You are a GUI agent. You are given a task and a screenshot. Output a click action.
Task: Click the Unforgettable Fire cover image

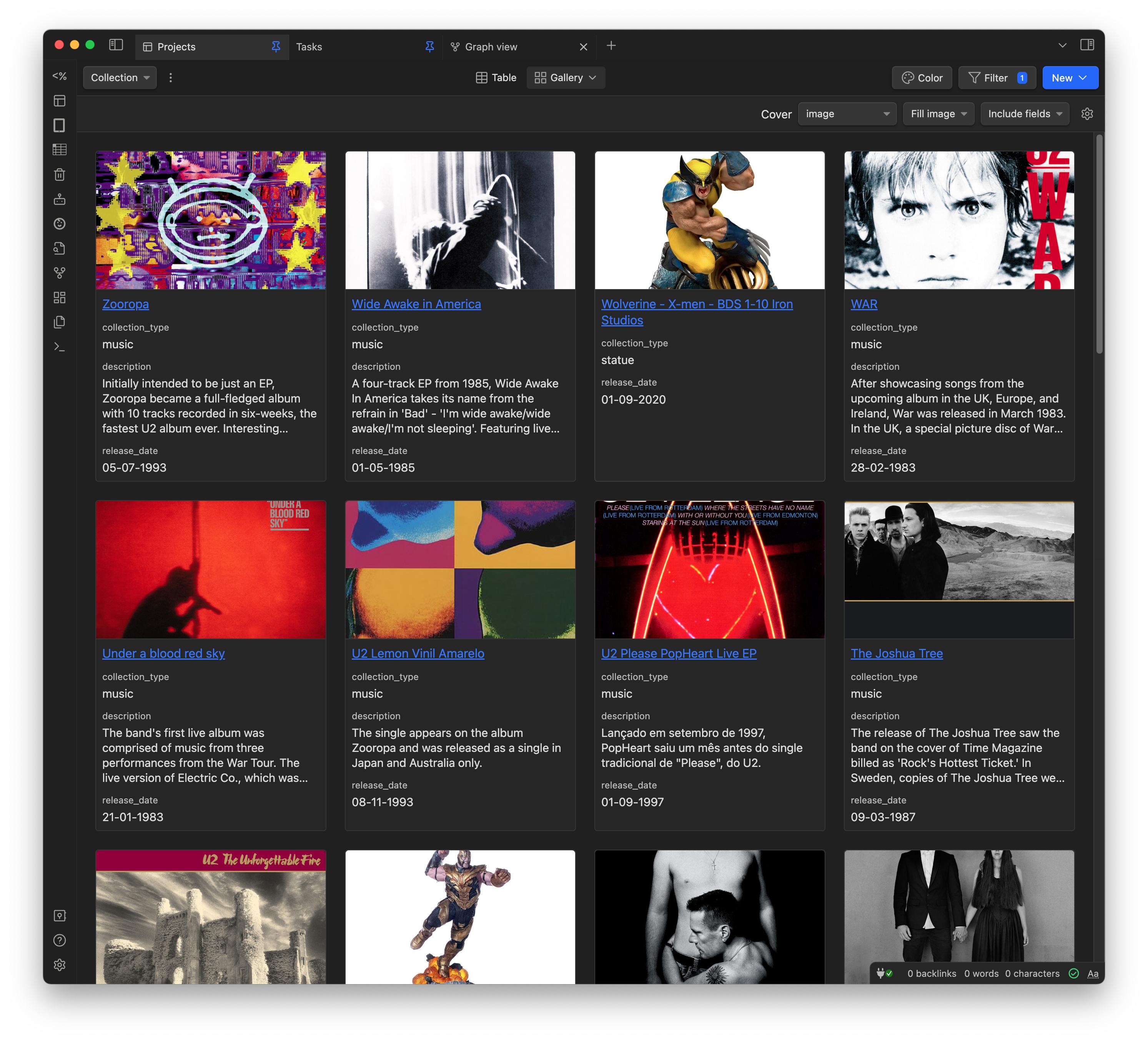(x=211, y=917)
